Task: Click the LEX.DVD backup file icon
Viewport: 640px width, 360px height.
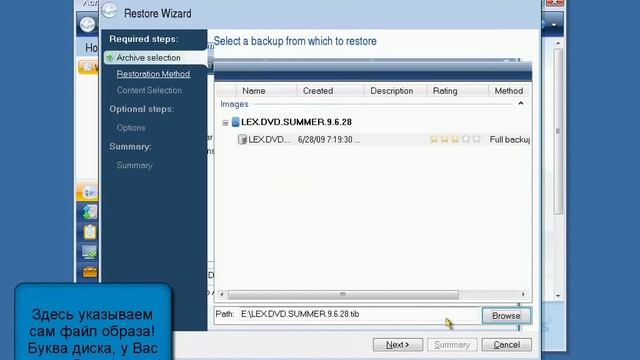Action: click(242, 139)
